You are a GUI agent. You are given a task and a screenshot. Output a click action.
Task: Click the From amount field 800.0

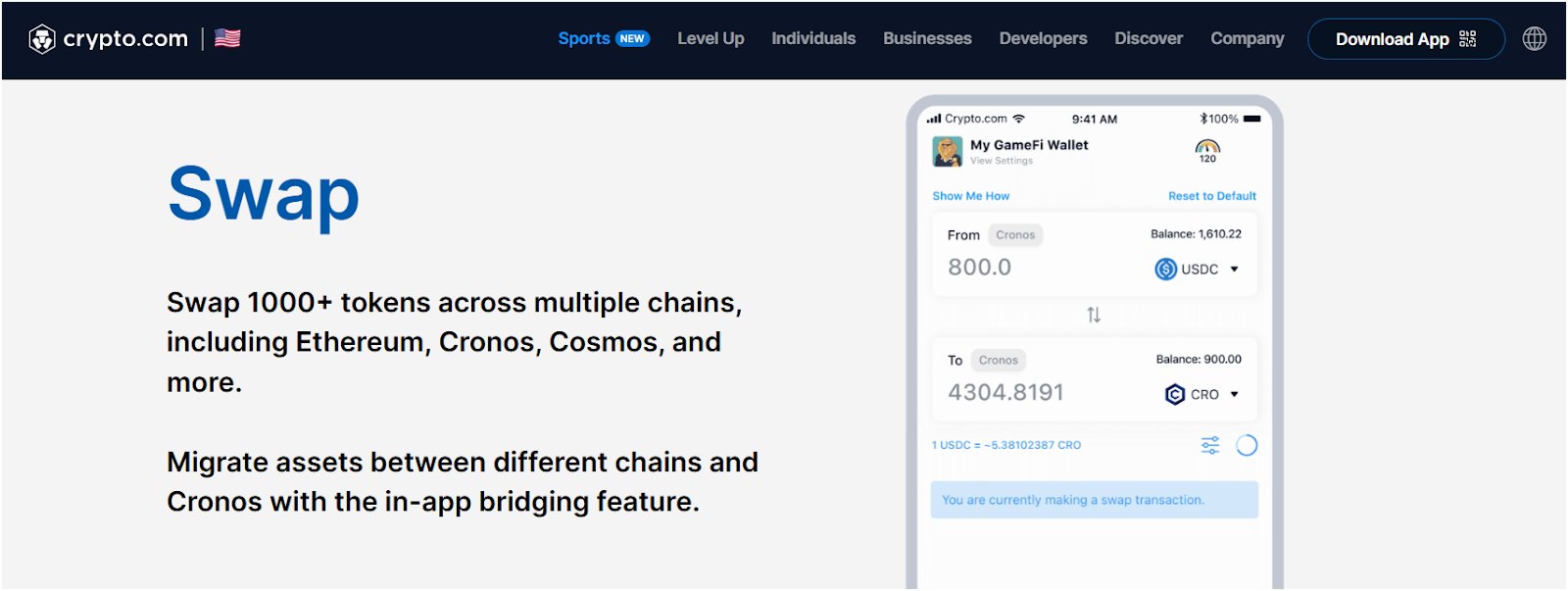click(x=979, y=267)
